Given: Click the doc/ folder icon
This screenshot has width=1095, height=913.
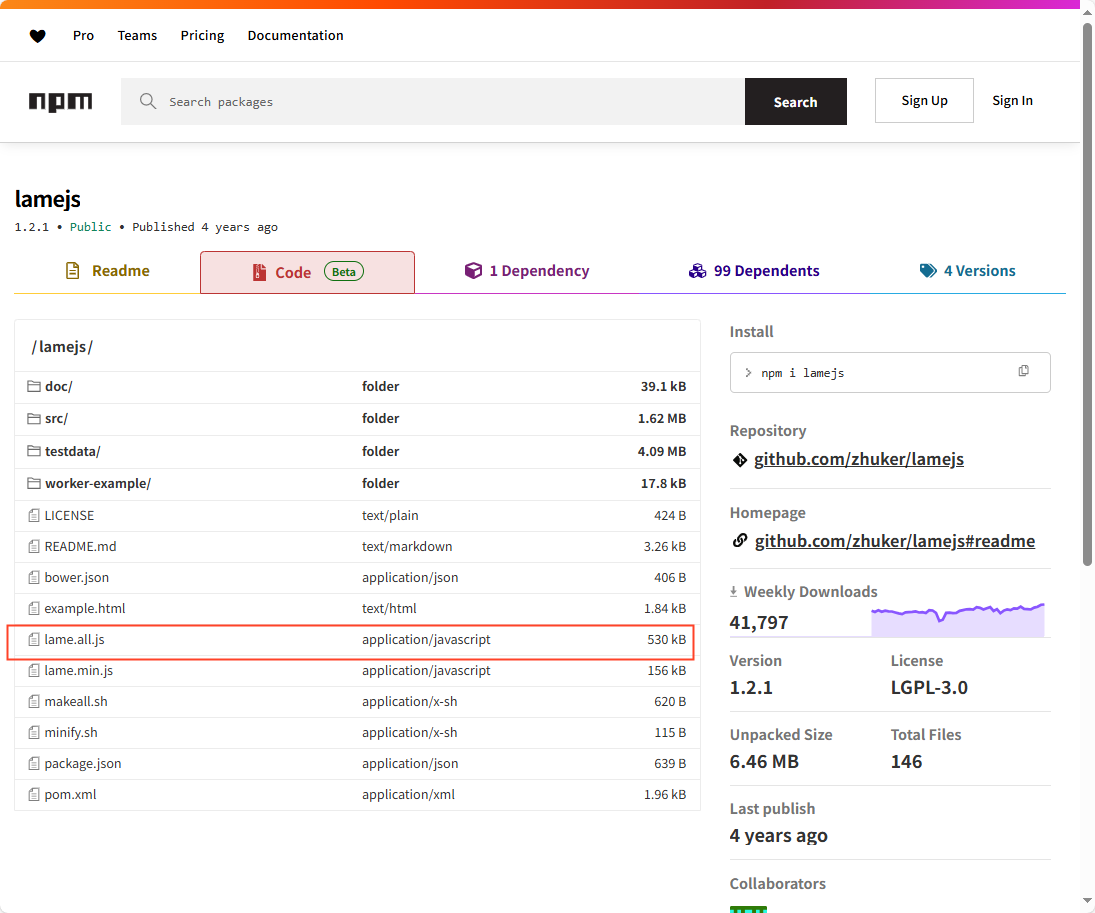Looking at the screenshot, I should pyautogui.click(x=34, y=386).
